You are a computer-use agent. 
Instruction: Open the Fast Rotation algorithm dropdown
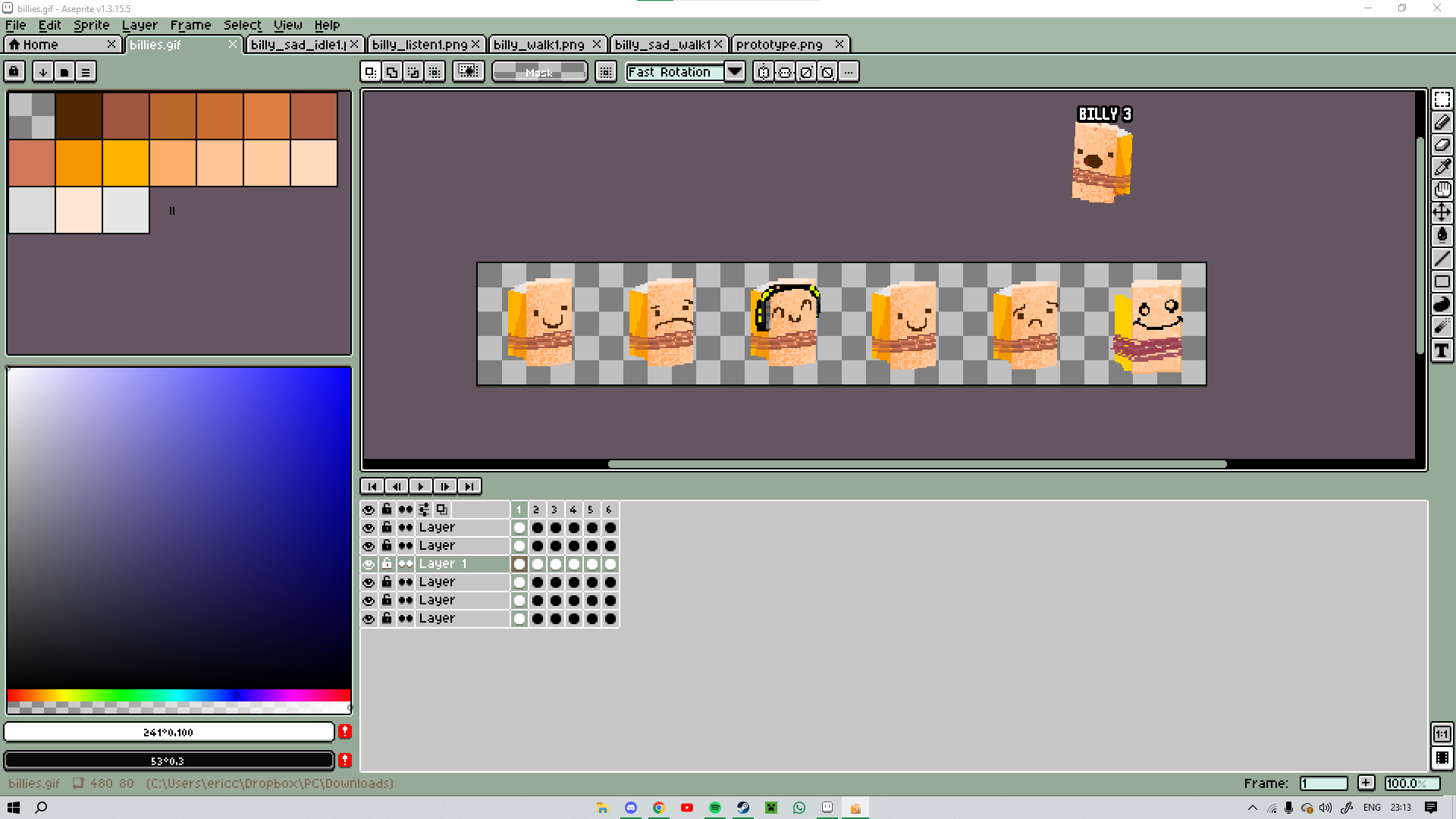coord(734,72)
